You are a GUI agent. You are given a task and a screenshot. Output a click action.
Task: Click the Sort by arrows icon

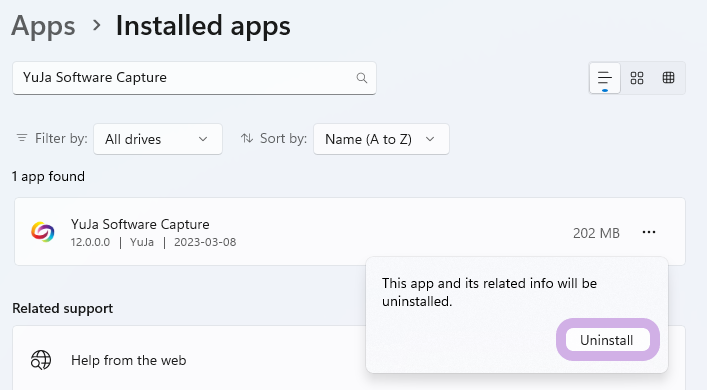247,138
